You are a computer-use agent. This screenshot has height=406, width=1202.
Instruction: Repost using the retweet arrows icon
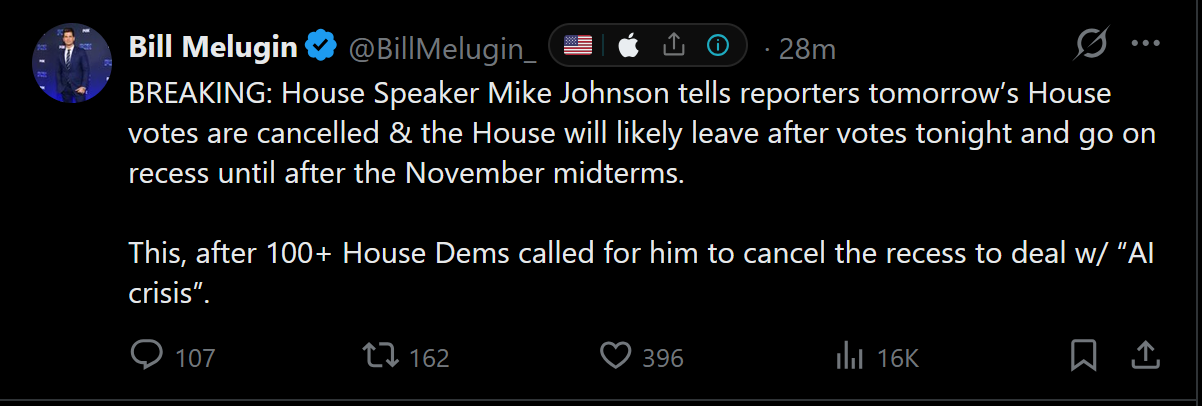(x=381, y=356)
